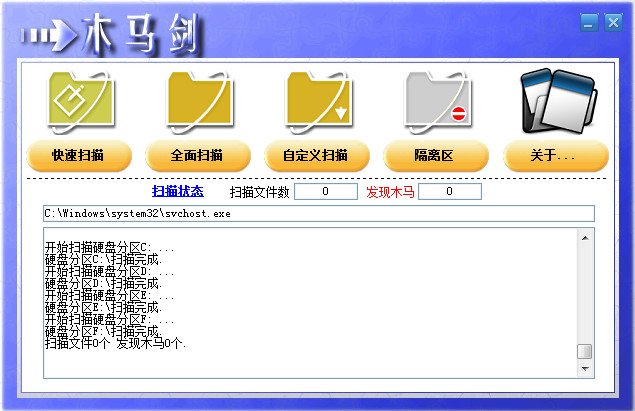The height and width of the screenshot is (411, 635).
Task: Click the red 发现木马 label
Action: pos(390,192)
